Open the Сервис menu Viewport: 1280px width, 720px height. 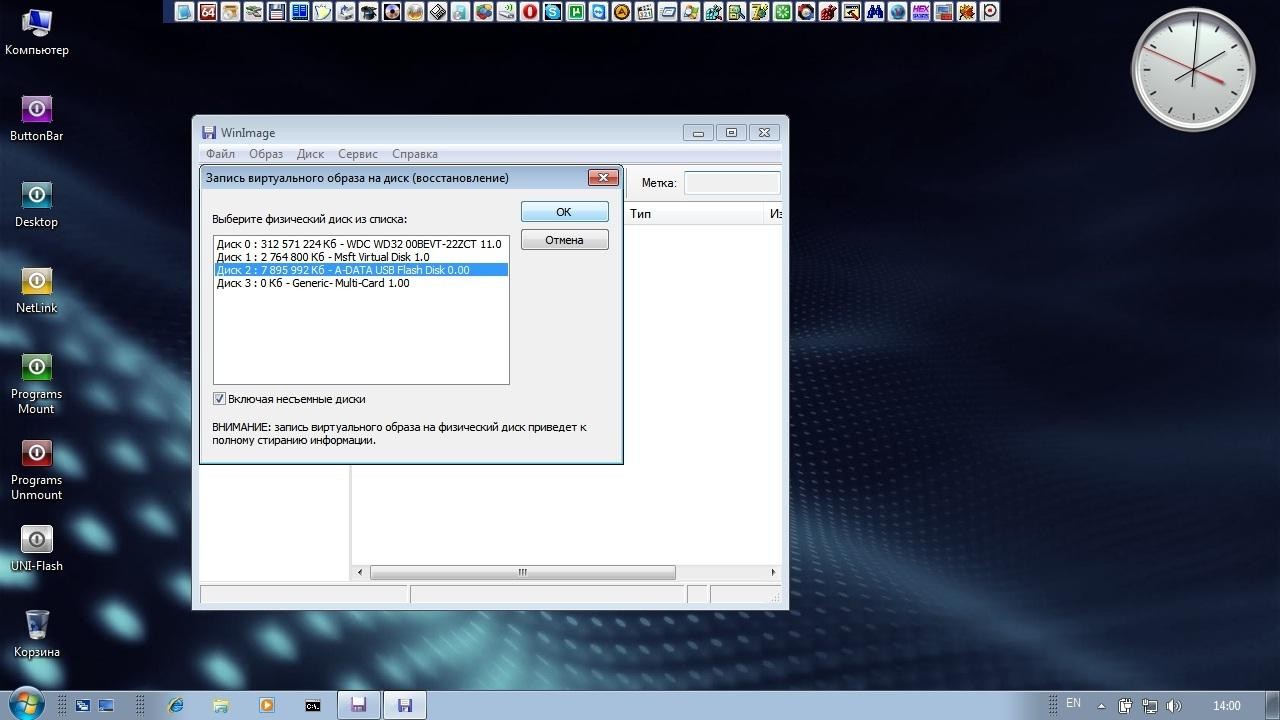(x=358, y=154)
